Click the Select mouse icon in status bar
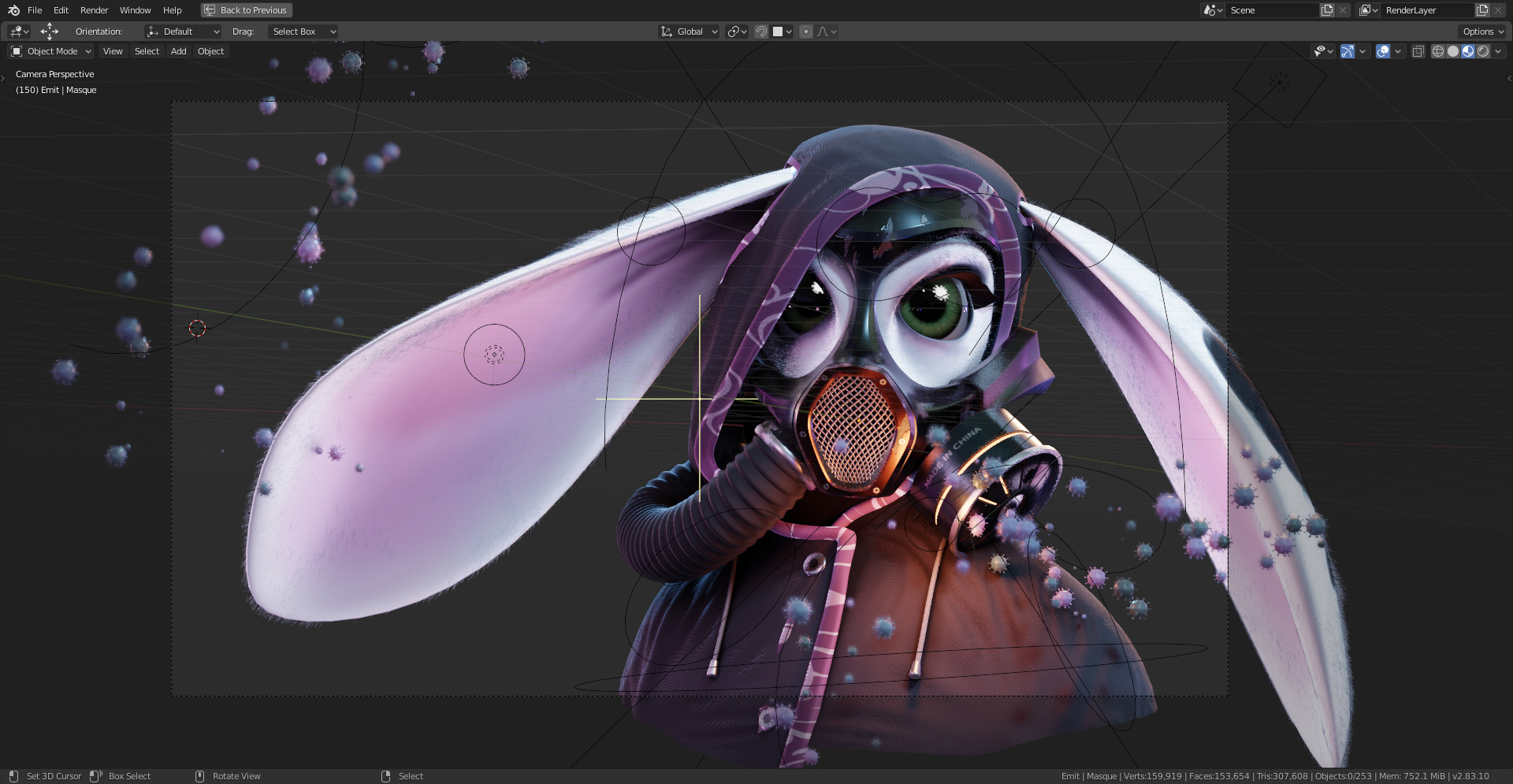Screen dimensions: 1513x784 point(385,776)
